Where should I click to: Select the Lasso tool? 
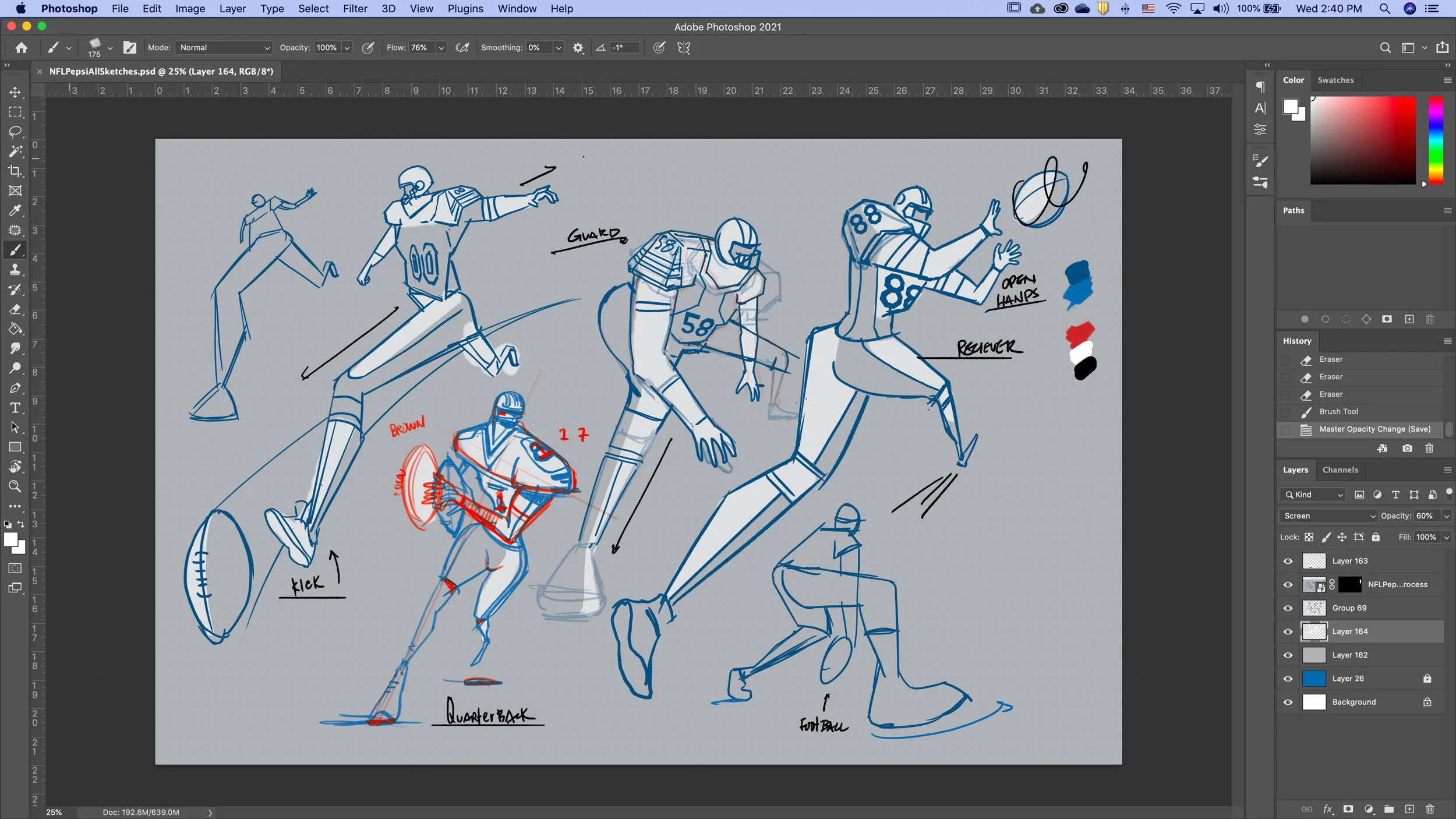coord(15,132)
